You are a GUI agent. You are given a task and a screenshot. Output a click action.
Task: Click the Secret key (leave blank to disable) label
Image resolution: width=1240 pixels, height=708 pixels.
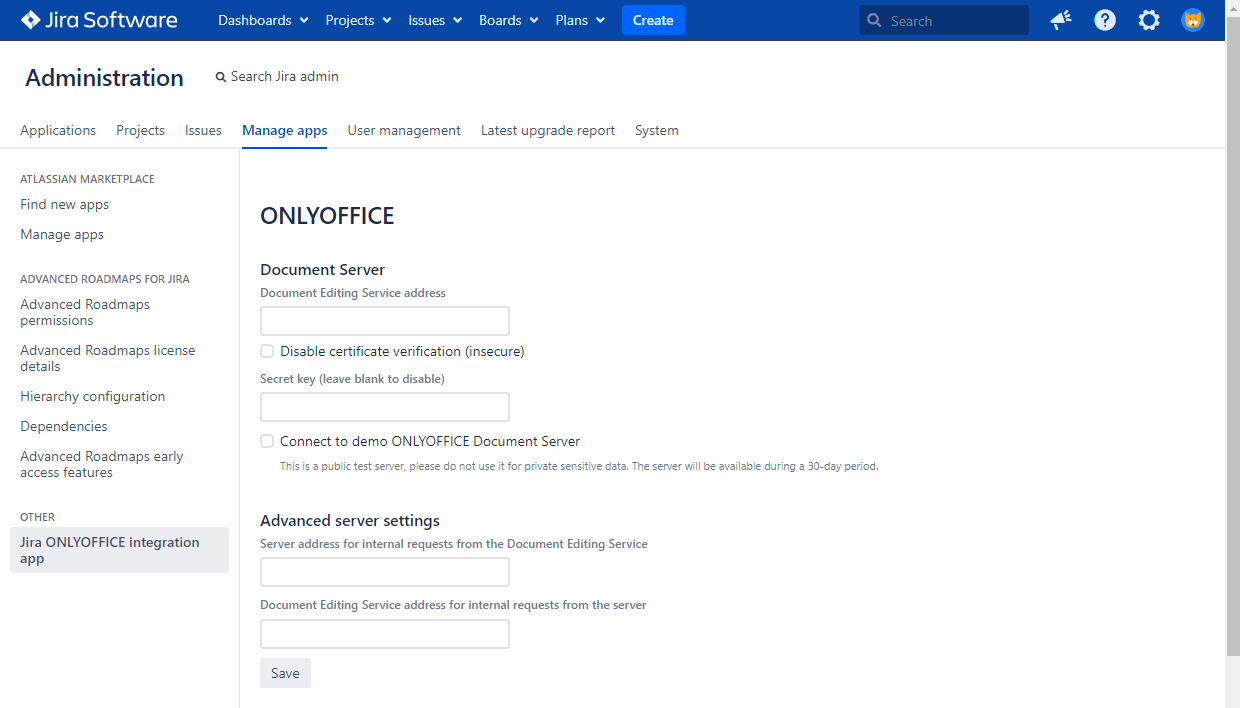(352, 379)
